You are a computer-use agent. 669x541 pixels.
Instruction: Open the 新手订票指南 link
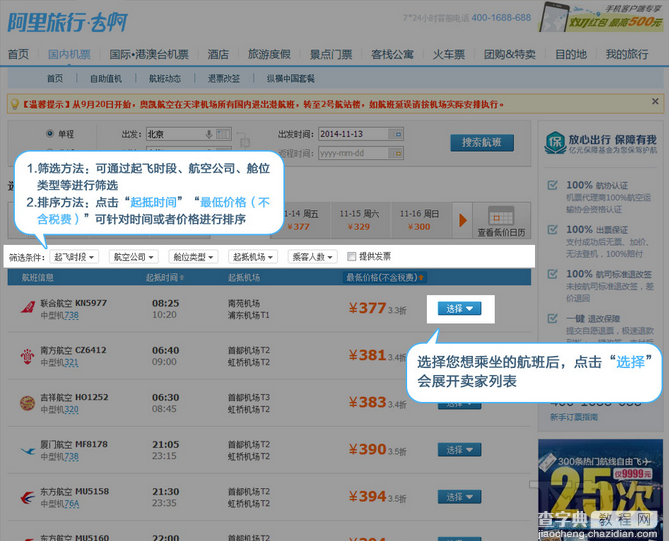pyautogui.click(x=574, y=417)
